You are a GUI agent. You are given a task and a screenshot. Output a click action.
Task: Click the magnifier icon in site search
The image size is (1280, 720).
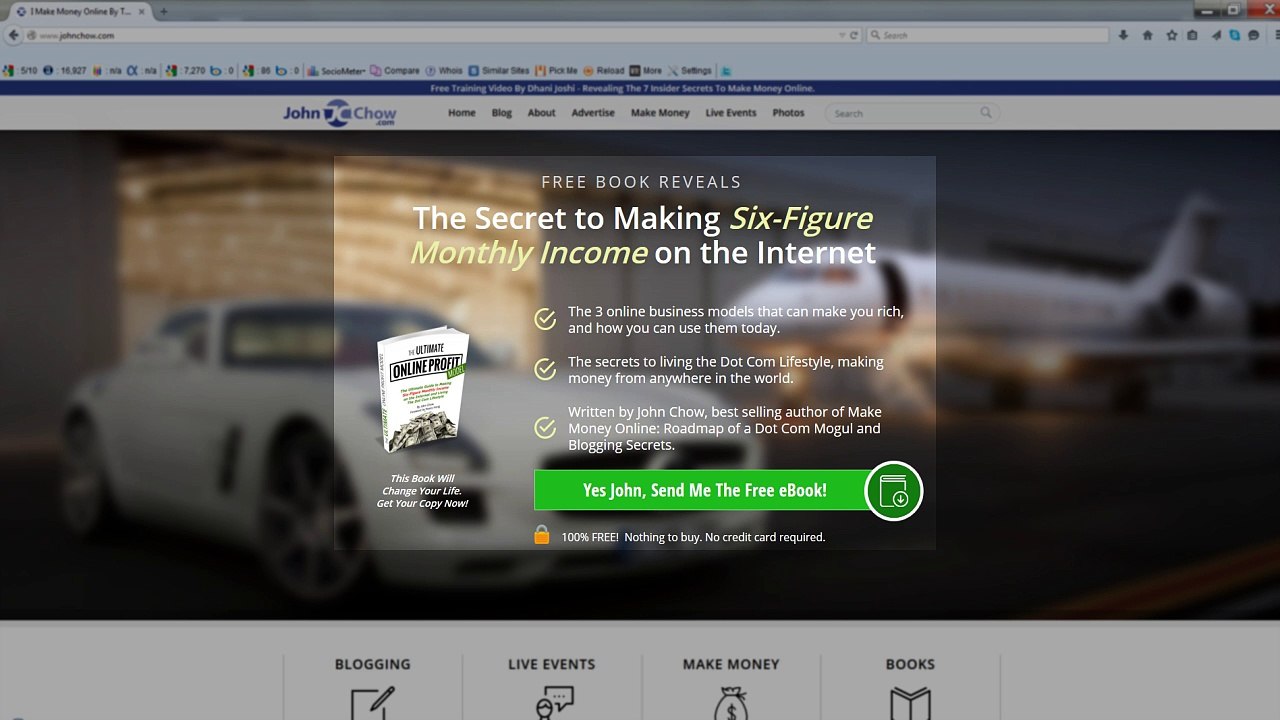pyautogui.click(x=986, y=113)
